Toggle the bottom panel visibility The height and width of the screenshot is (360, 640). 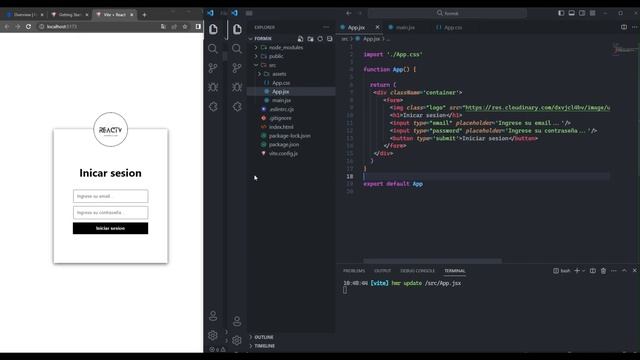coord(571,13)
